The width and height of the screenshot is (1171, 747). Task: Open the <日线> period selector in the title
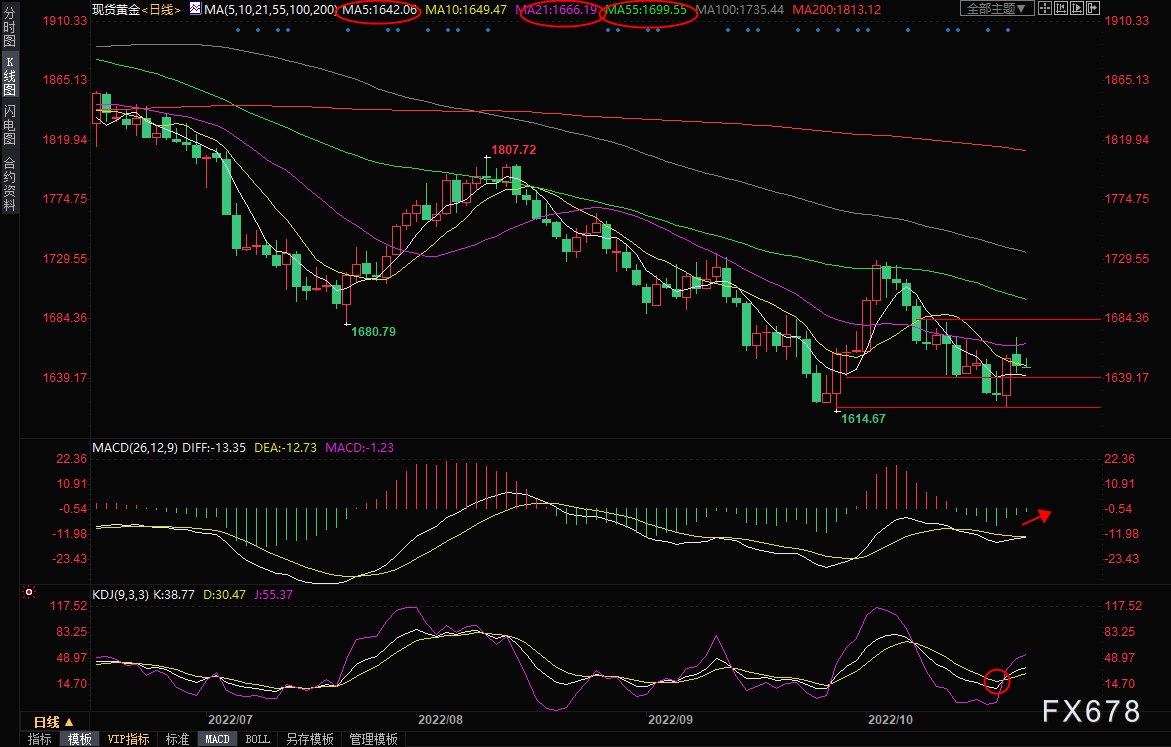point(161,10)
